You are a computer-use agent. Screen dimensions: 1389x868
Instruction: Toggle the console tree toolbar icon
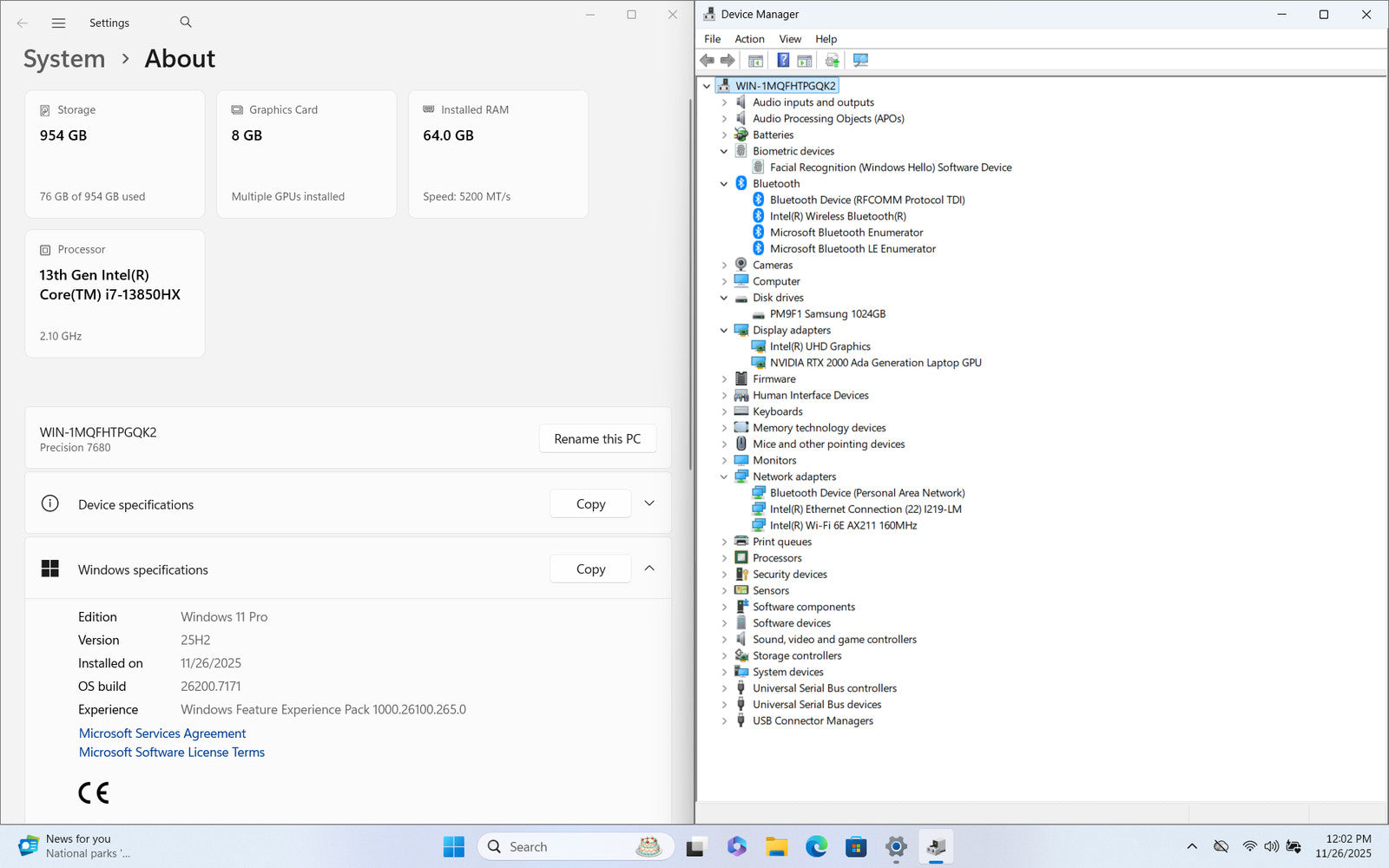tap(755, 61)
